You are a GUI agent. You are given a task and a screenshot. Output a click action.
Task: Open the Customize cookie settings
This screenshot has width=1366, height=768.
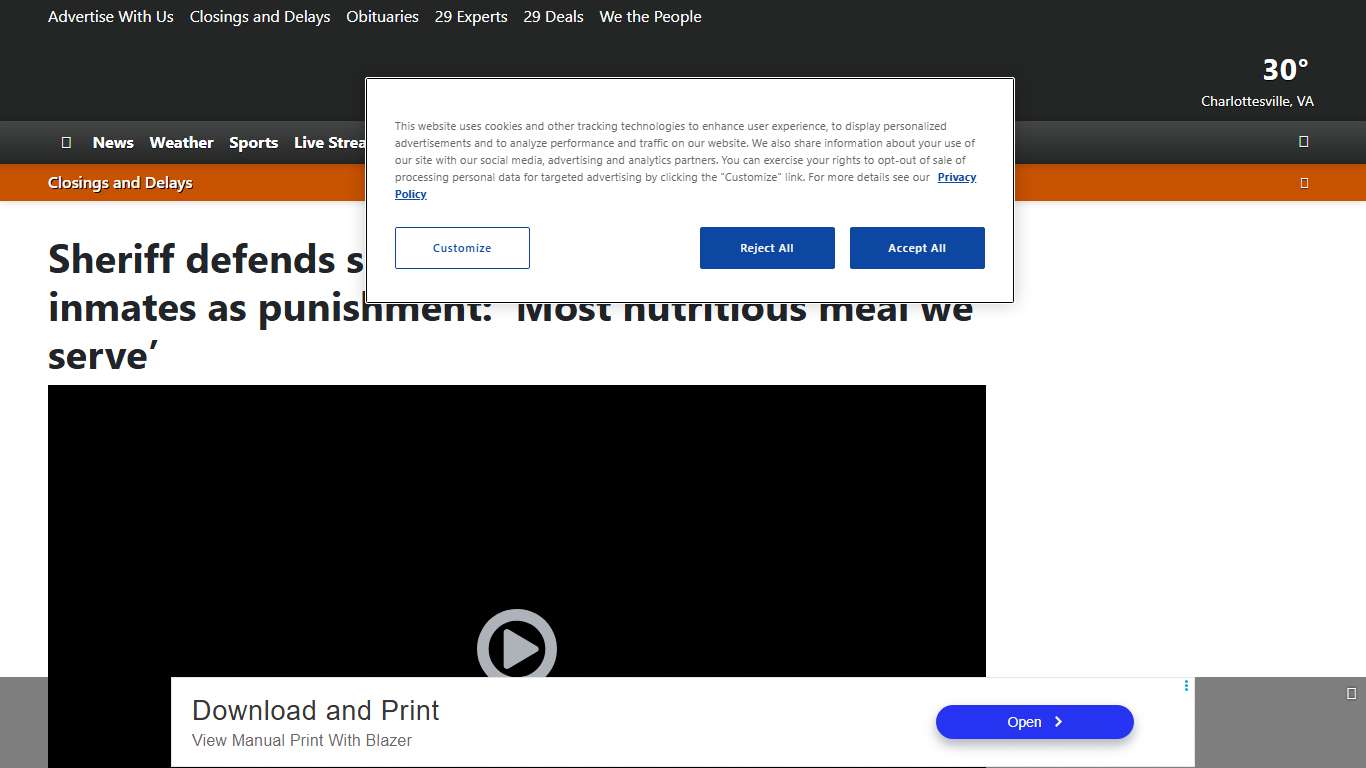click(462, 248)
